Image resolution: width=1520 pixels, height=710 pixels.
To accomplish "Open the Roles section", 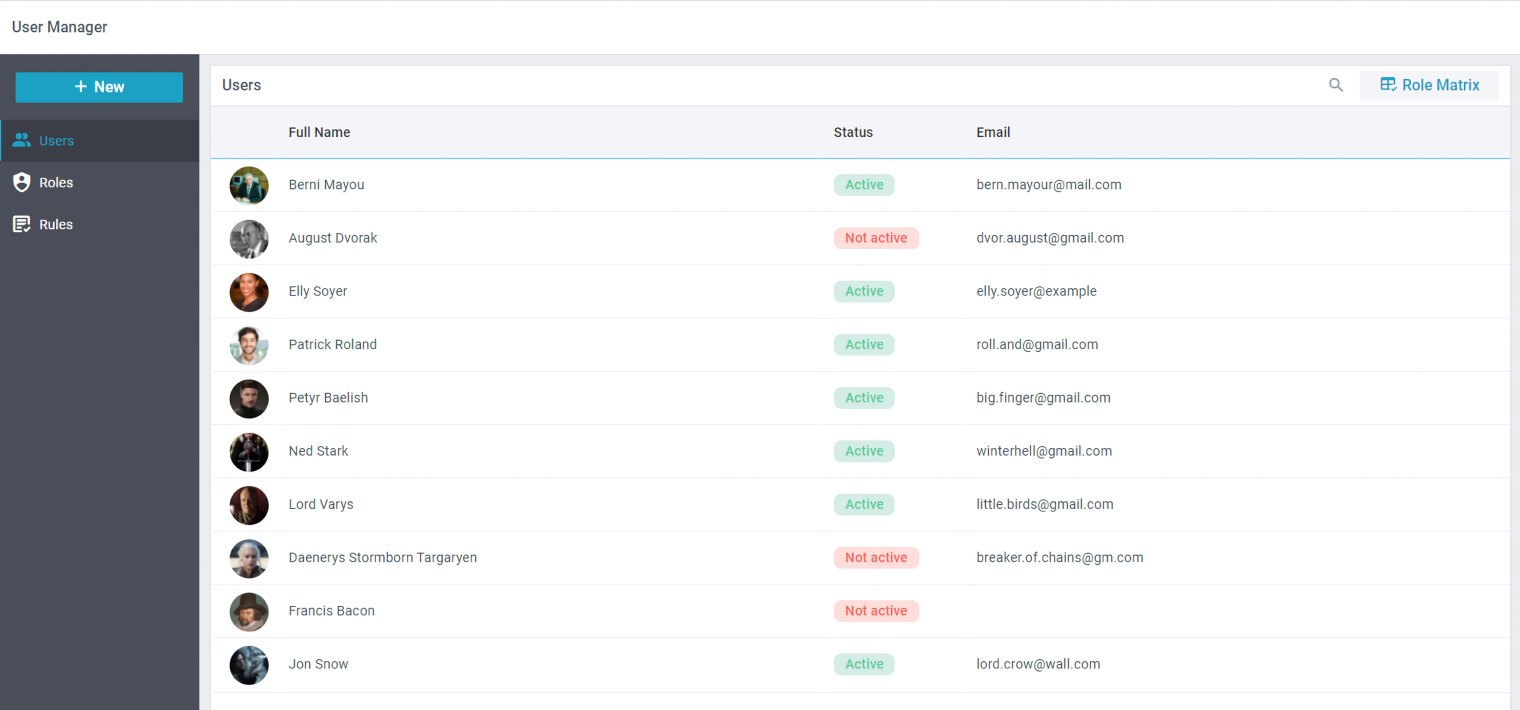I will point(56,183).
